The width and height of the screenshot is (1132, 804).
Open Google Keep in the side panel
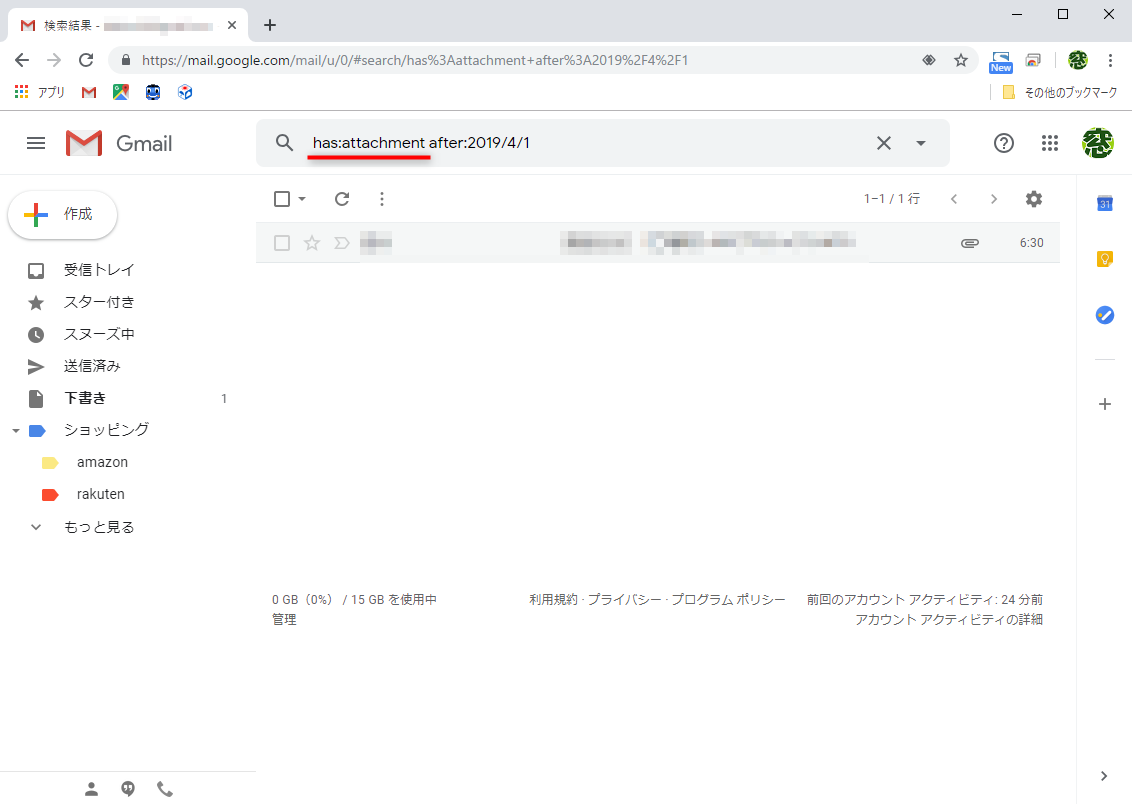1104,259
